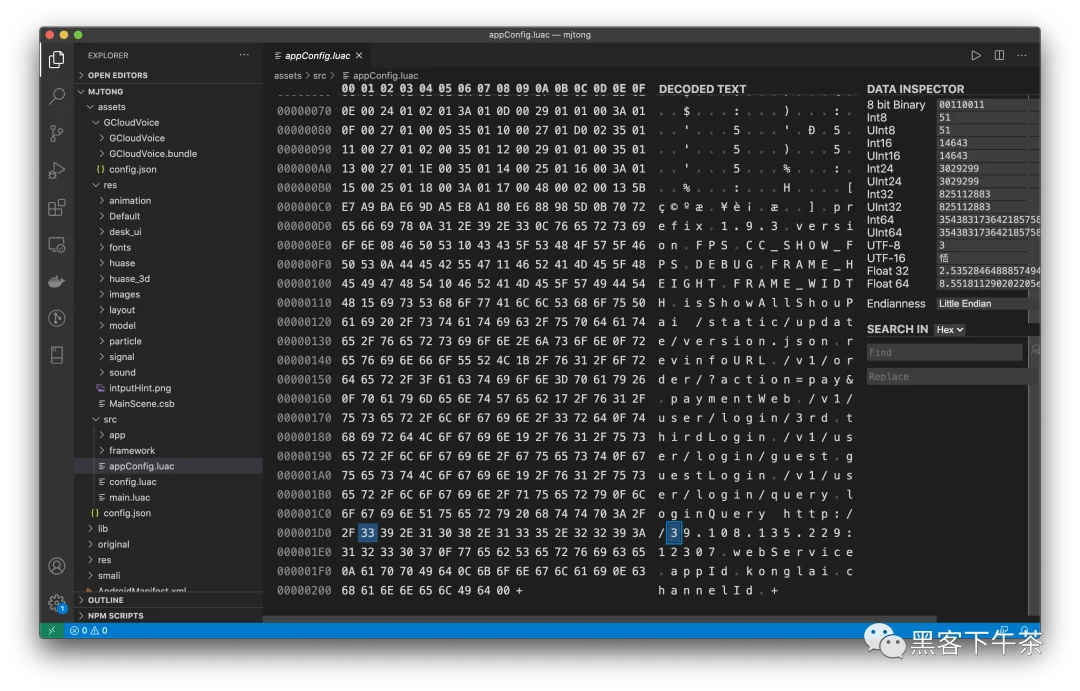
Task: Open Explorer panel ellipsis menu
Action: click(x=245, y=55)
